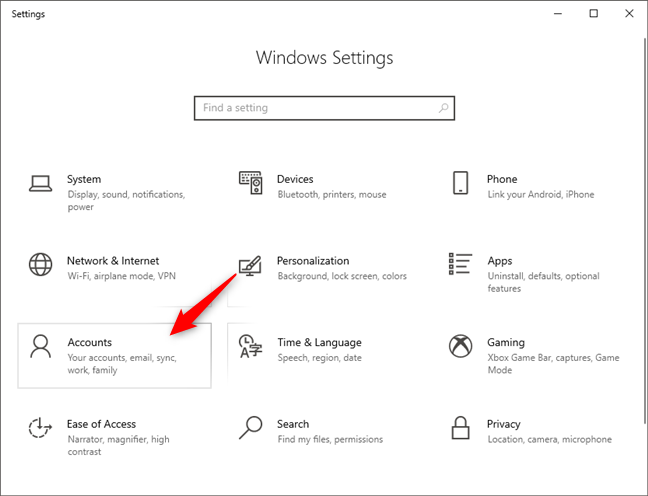This screenshot has height=496, width=648.
Task: Click 'Display, sound, notifications, power' text
Action: coord(126,200)
